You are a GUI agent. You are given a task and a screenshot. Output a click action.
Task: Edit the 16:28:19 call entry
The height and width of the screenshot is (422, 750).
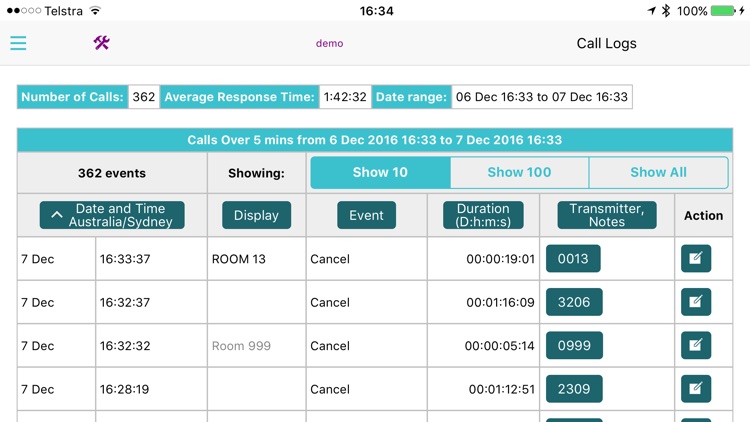696,389
